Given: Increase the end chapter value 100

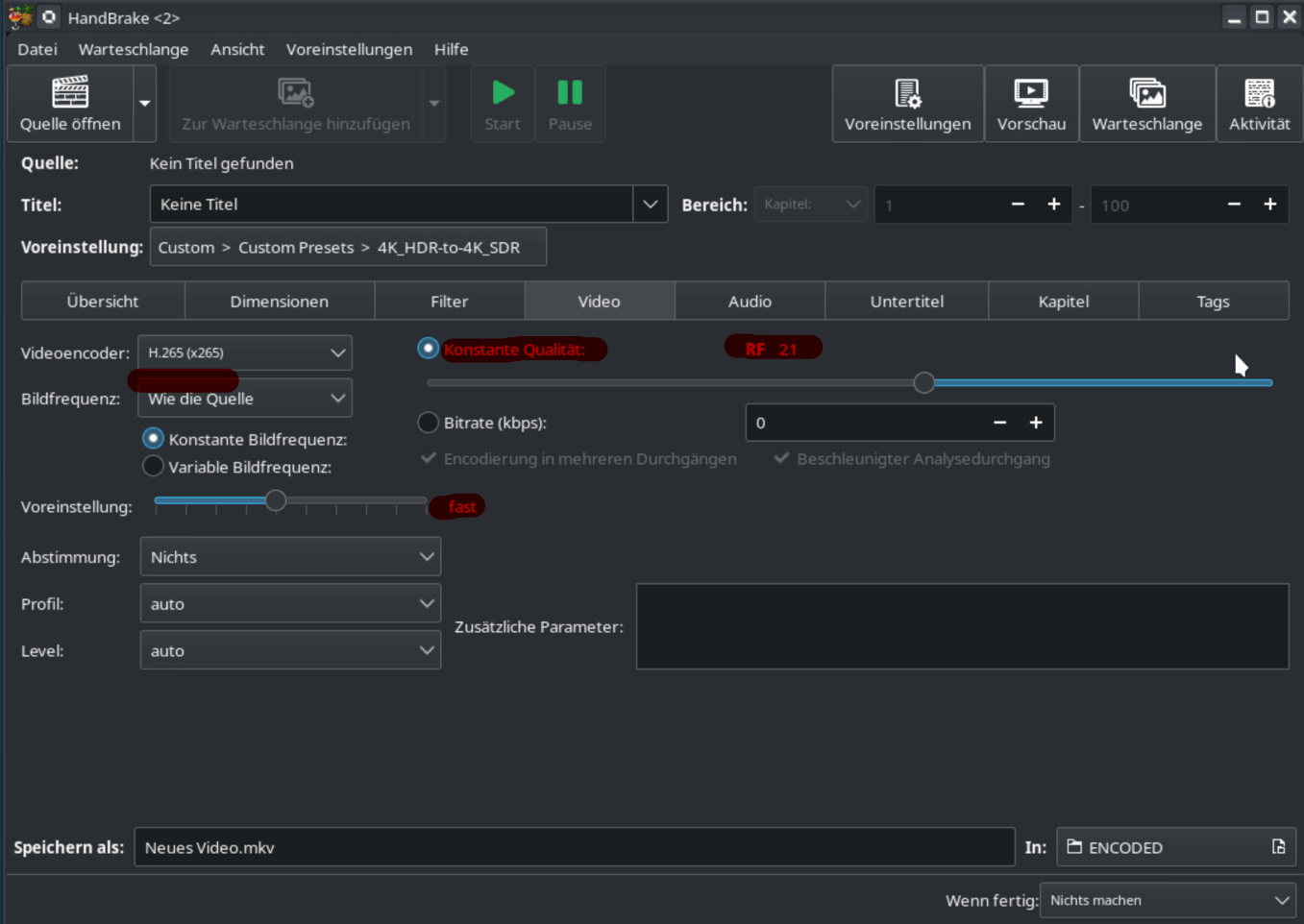Looking at the screenshot, I should 1270,205.
